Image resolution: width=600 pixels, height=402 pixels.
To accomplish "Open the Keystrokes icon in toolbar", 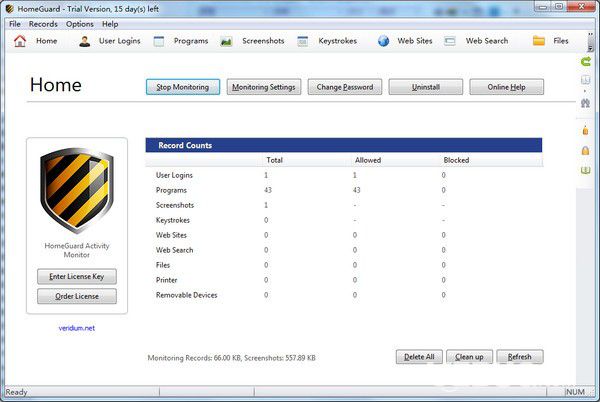I will coord(303,41).
